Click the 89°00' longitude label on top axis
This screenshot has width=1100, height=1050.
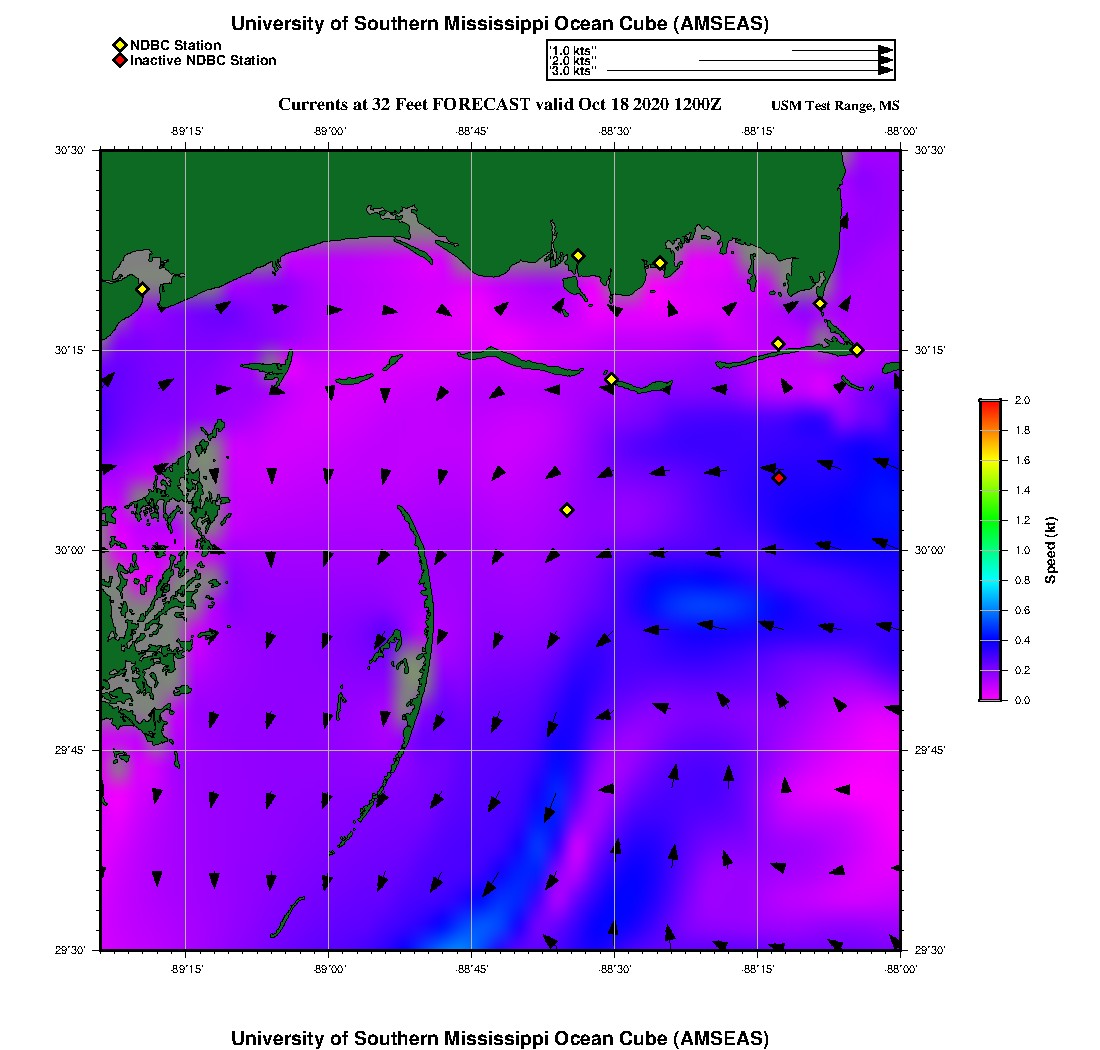[329, 130]
